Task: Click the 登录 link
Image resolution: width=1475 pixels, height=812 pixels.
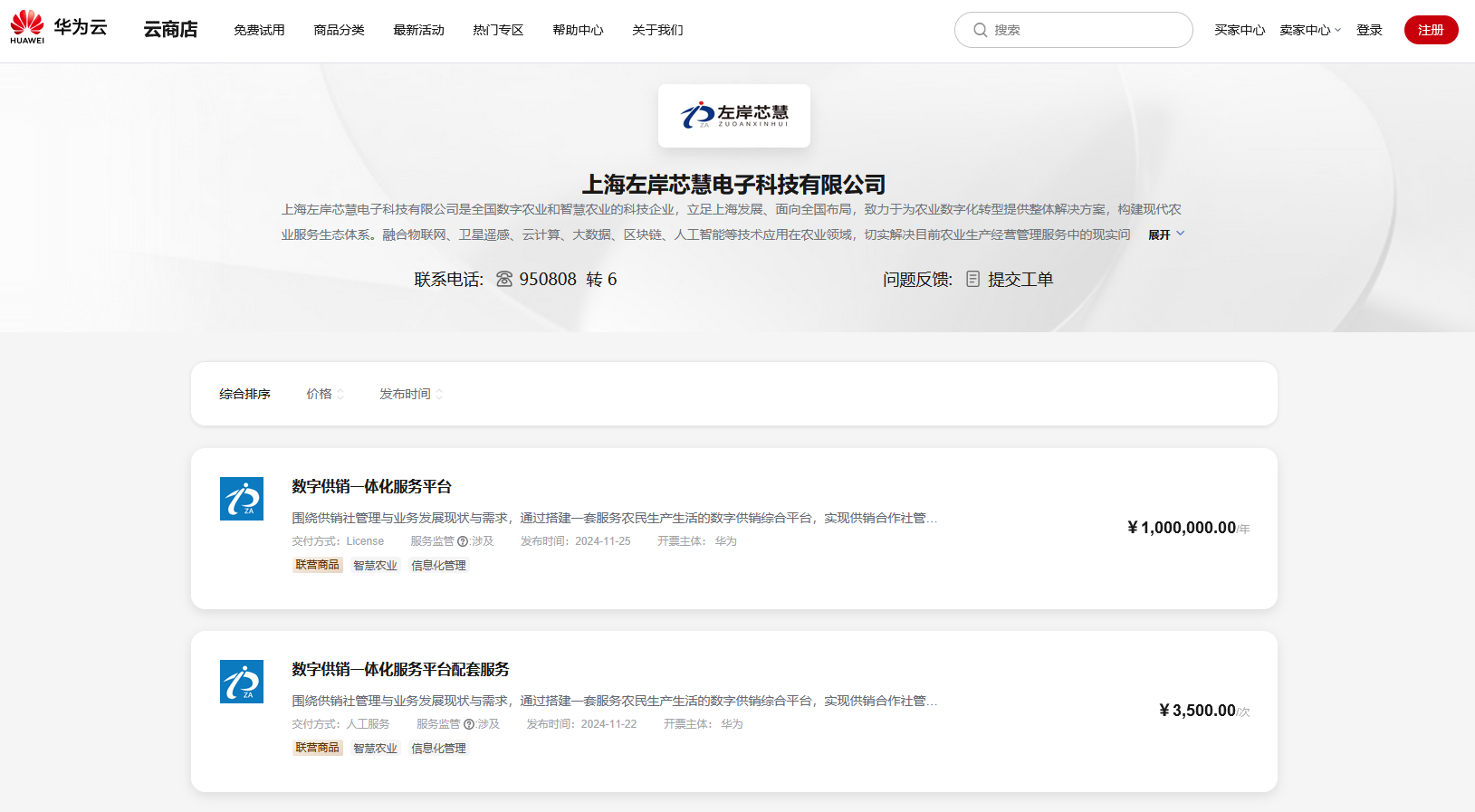Action: pyautogui.click(x=1369, y=30)
